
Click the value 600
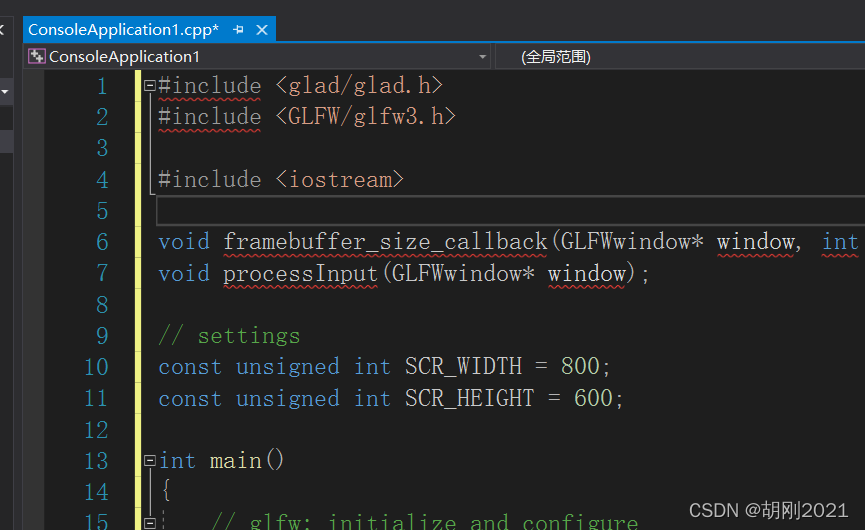[x=593, y=398]
